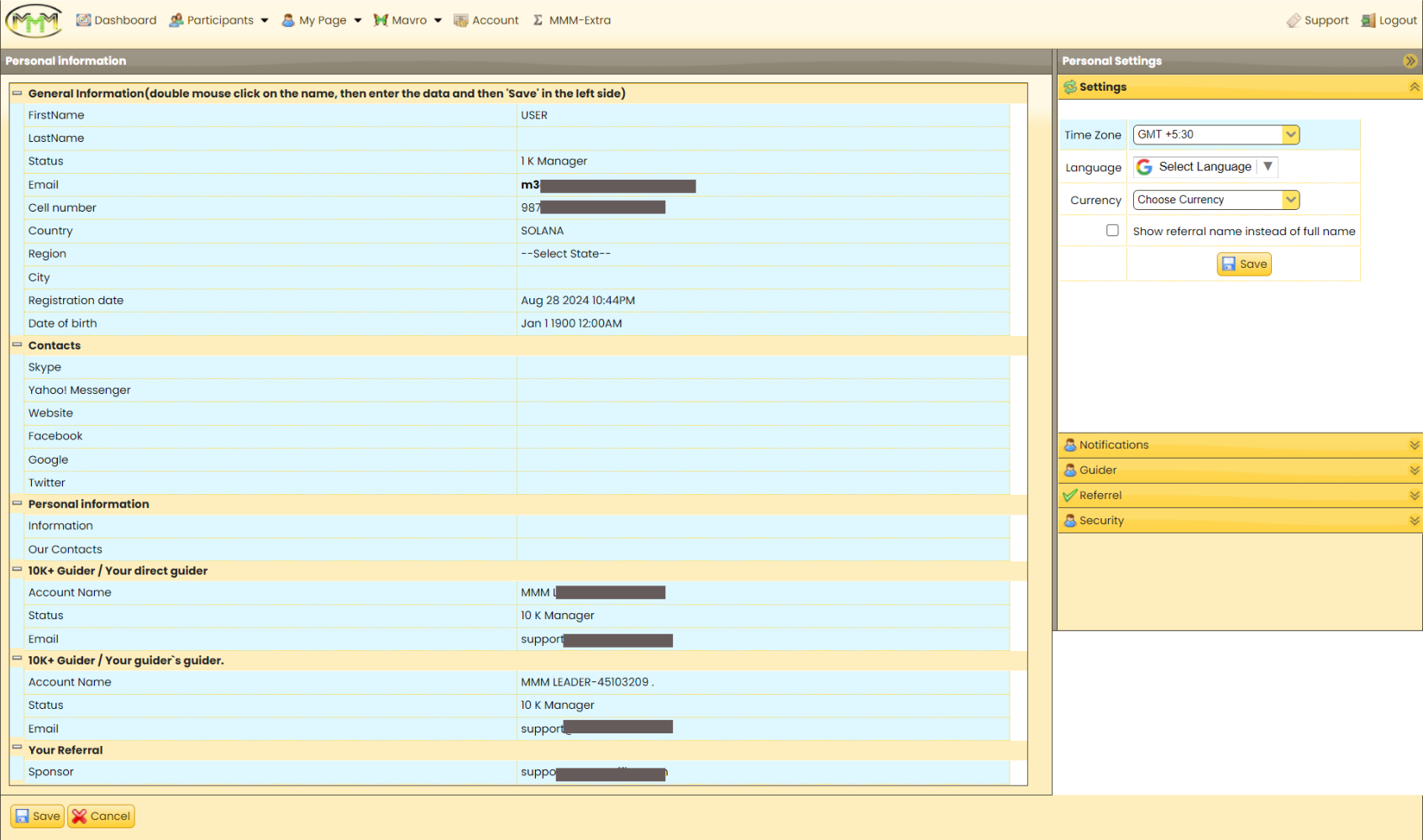This screenshot has height=840, width=1423.
Task: Click the Logout door icon
Action: pyautogui.click(x=1368, y=20)
